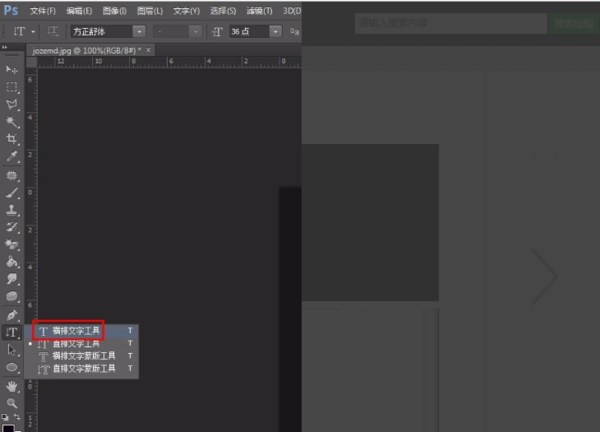Select the Zoom magnifier tool
This screenshot has height=432, width=600.
point(11,403)
